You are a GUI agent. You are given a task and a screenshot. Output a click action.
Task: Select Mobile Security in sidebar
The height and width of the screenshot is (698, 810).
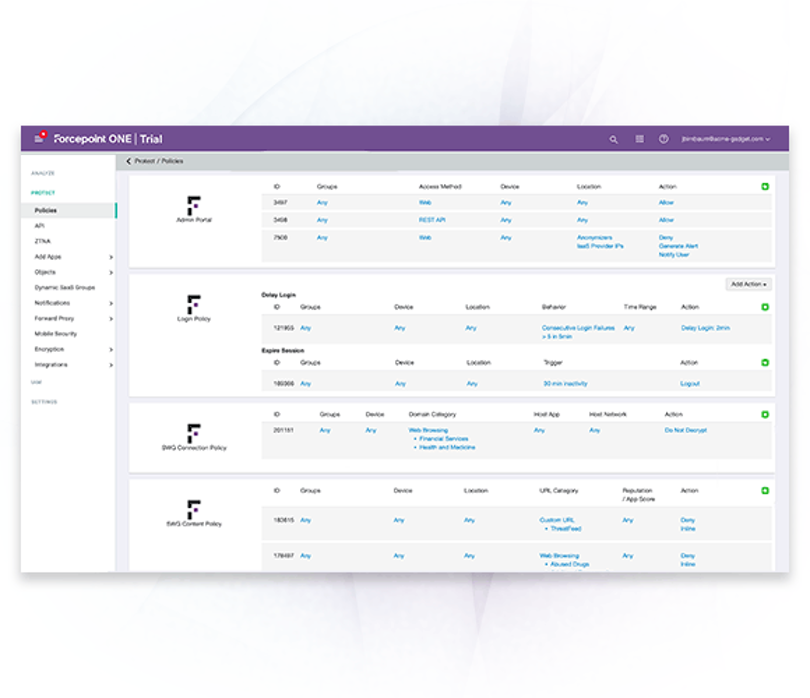[x=55, y=334]
